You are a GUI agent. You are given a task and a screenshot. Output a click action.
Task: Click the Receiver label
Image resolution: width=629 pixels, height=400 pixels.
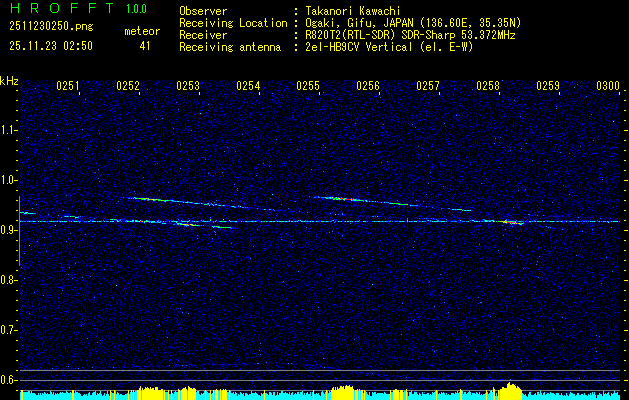(x=203, y=35)
